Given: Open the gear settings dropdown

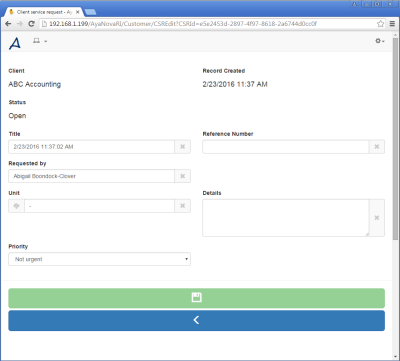Looking at the screenshot, I should tap(380, 41).
